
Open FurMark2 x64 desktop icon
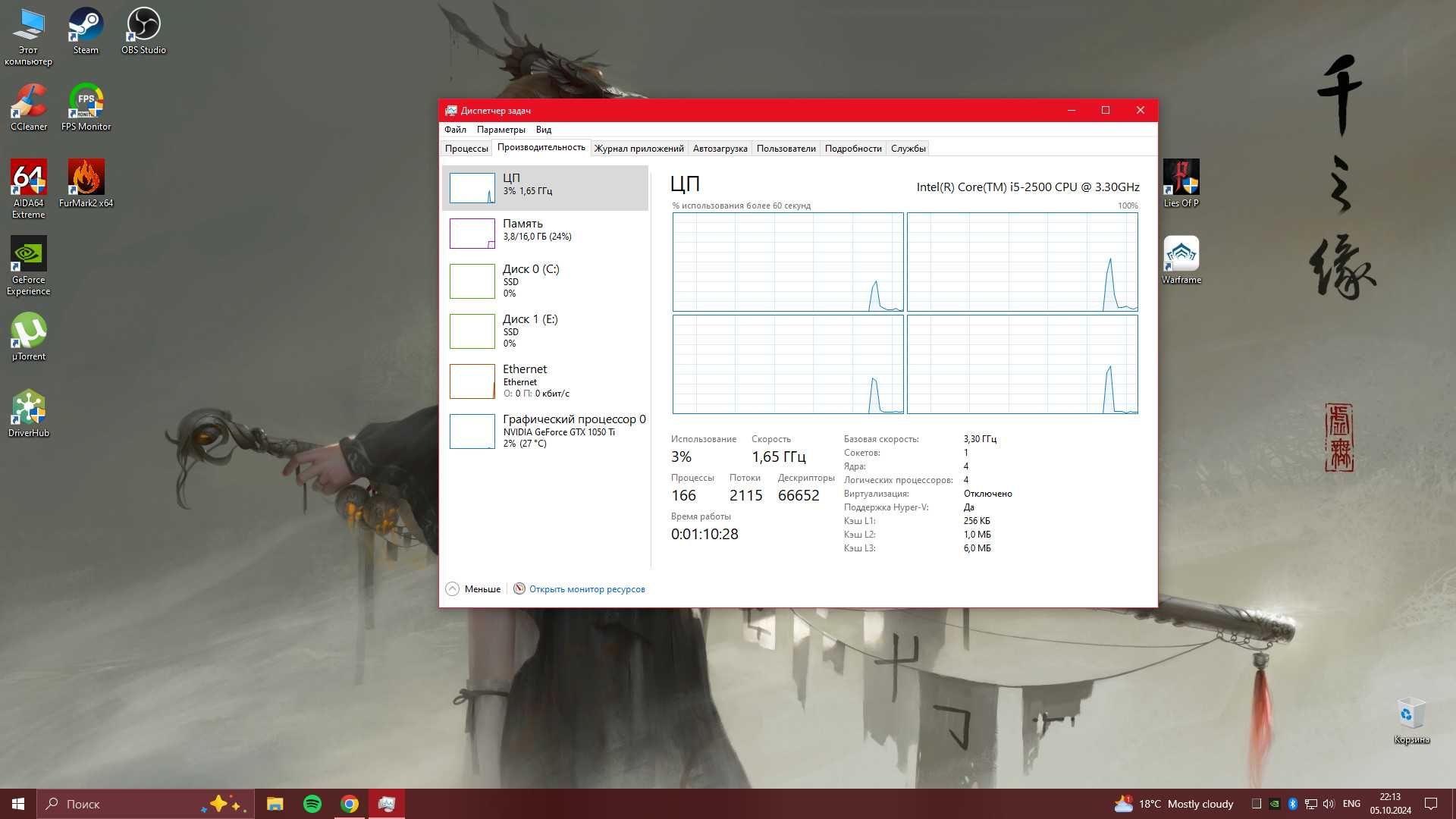pyautogui.click(x=86, y=183)
